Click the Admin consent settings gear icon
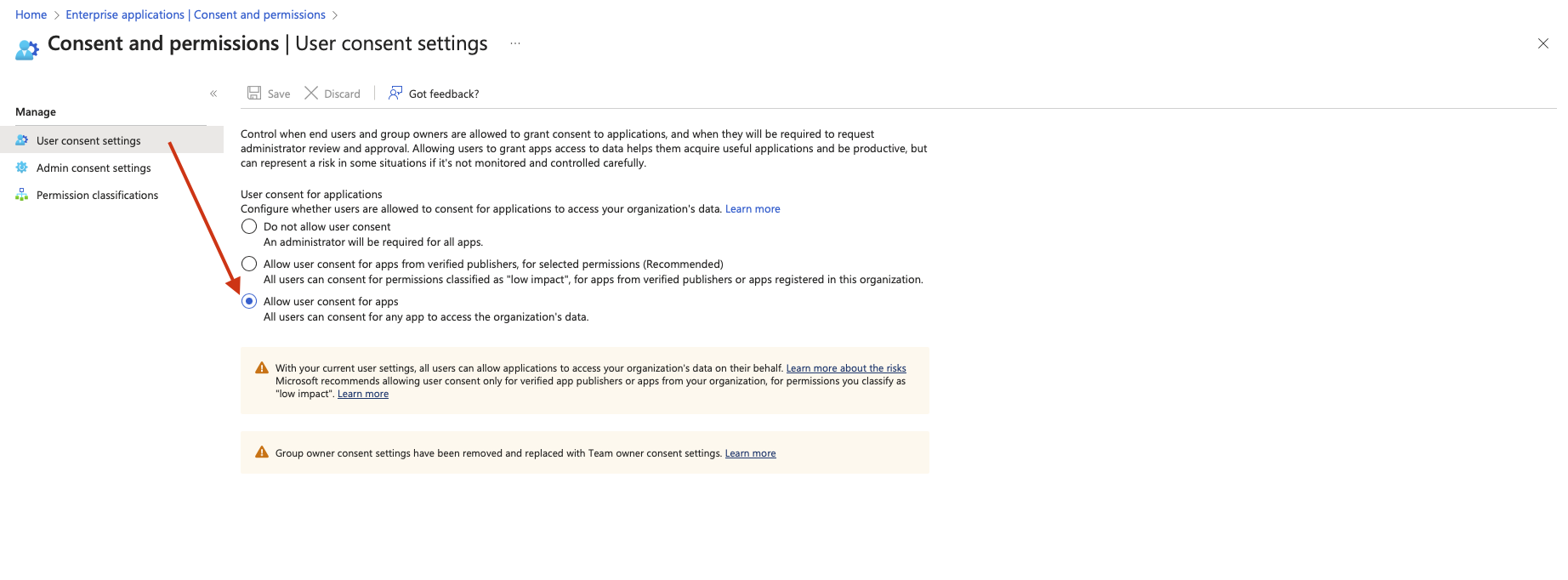Image resolution: width=1568 pixels, height=580 pixels. pos(22,168)
